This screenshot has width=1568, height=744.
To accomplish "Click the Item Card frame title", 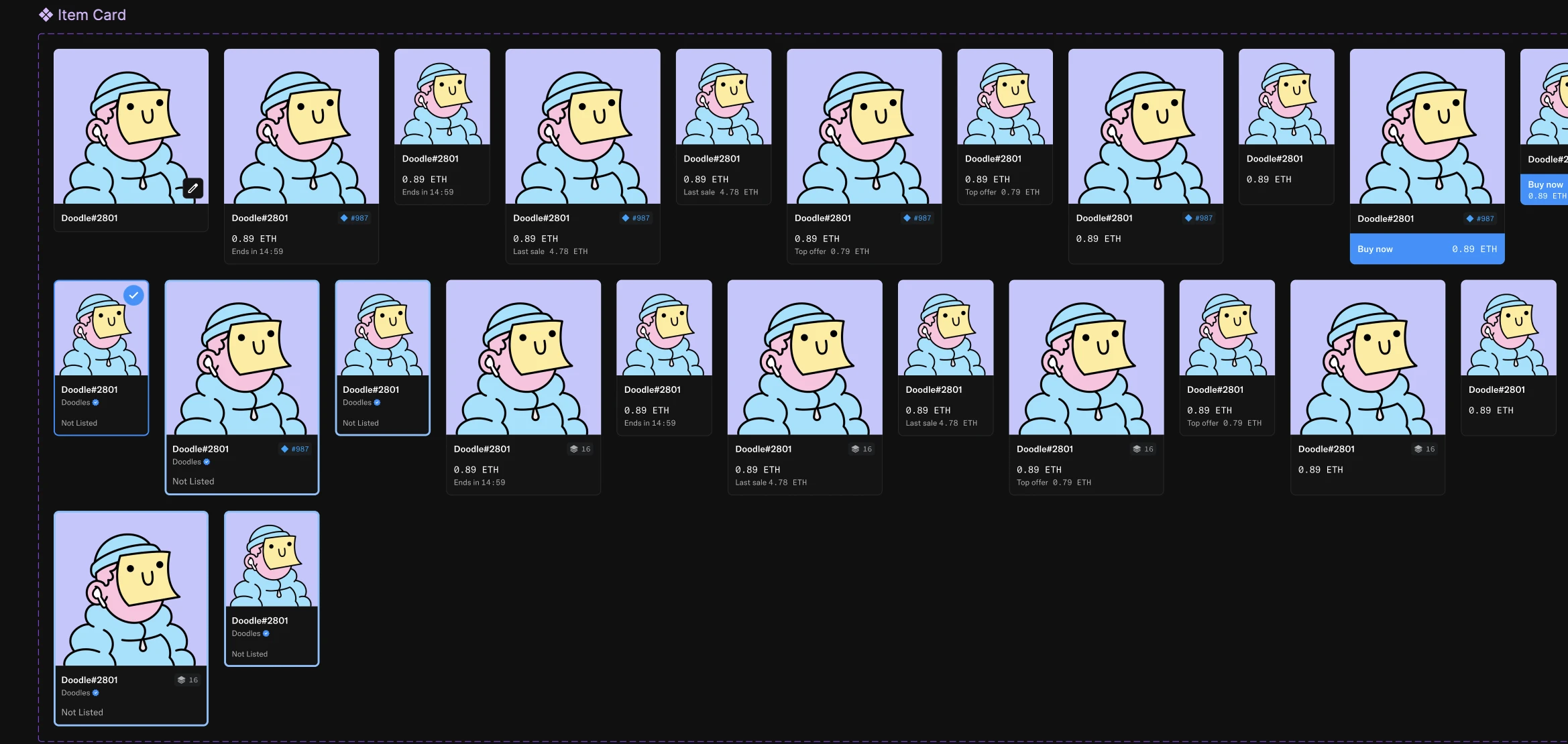I will 92,15.
